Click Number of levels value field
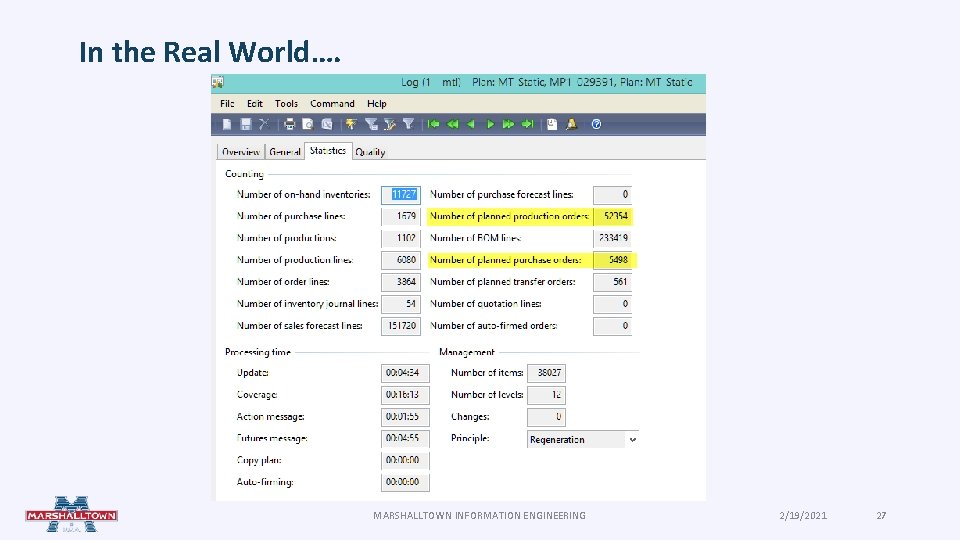960x540 pixels. point(546,395)
